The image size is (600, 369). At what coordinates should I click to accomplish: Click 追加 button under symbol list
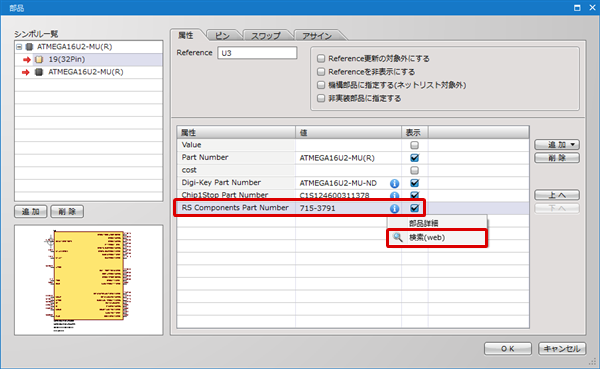(x=31, y=211)
